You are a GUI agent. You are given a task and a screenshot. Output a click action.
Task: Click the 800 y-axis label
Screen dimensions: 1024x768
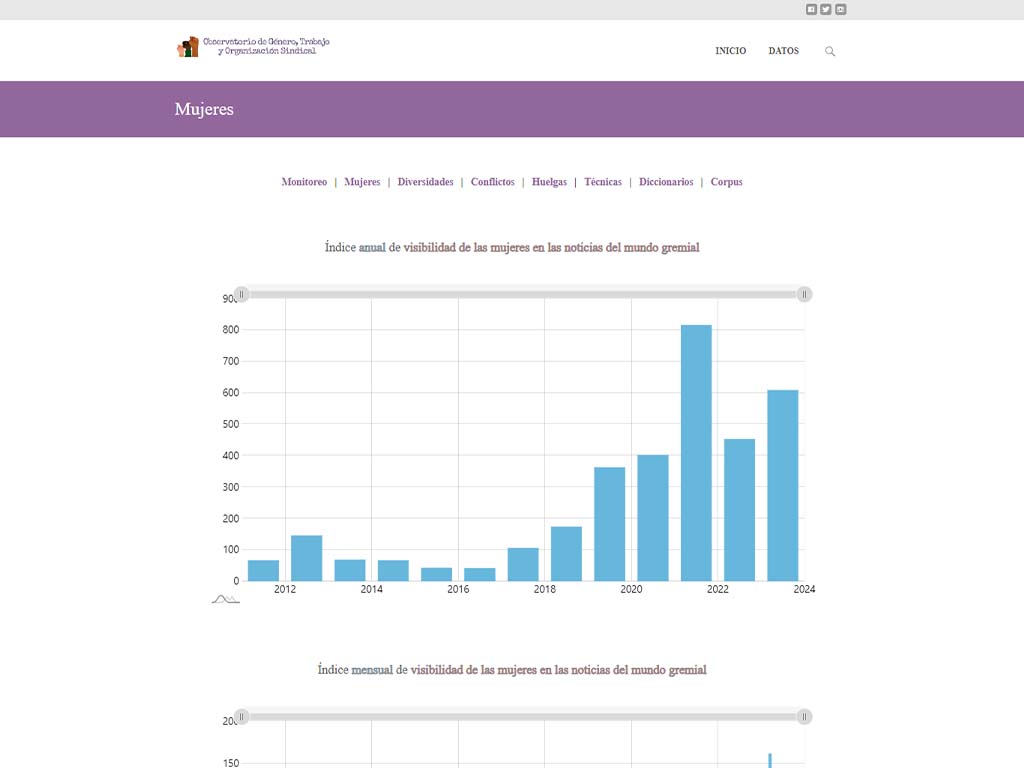231,330
